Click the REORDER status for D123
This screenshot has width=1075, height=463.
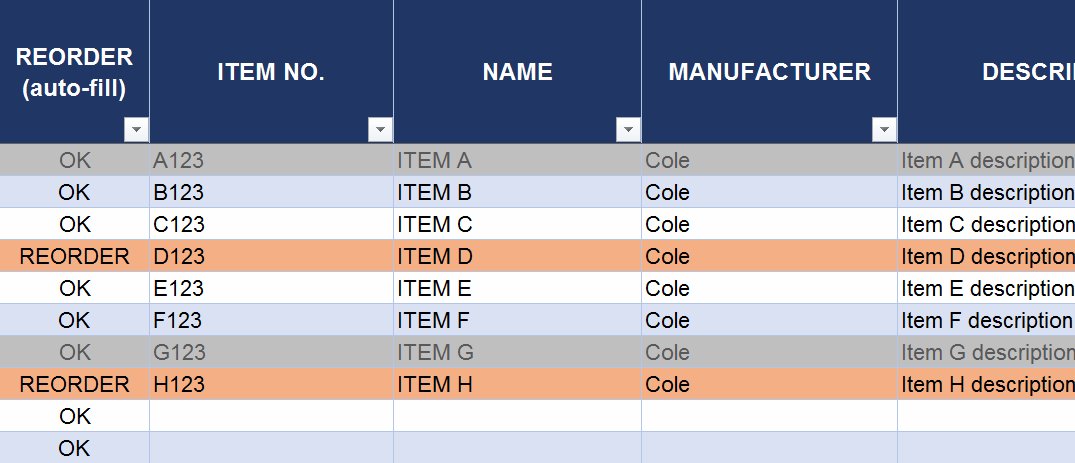(x=74, y=256)
